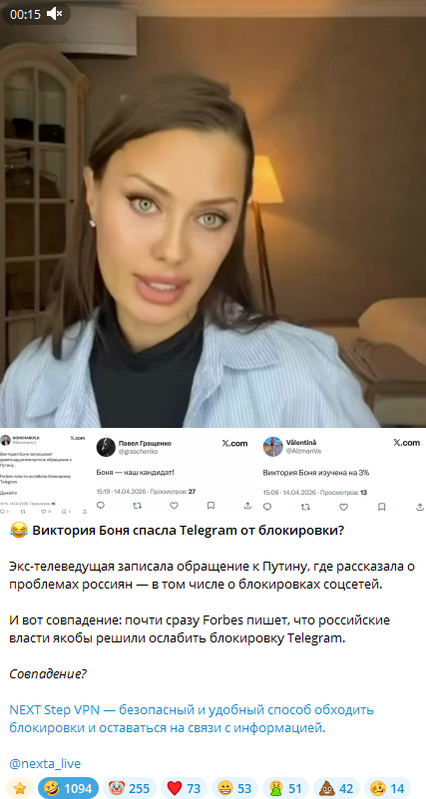
Task: Click the 00:15 video duration badge
Action: click(25, 15)
